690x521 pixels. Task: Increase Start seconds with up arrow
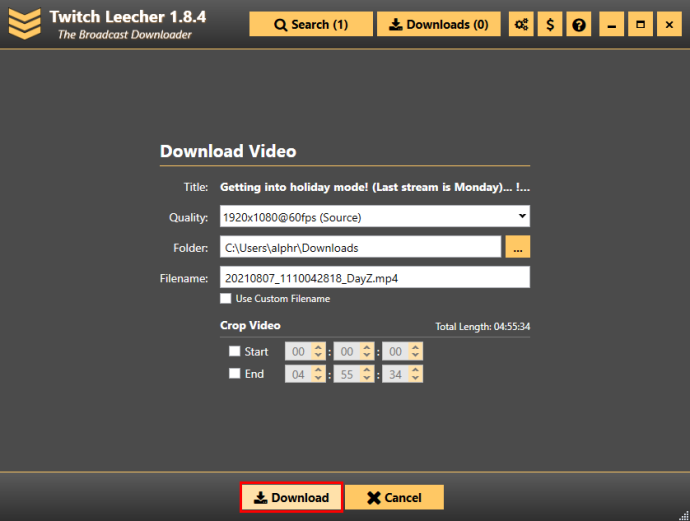[x=415, y=347]
